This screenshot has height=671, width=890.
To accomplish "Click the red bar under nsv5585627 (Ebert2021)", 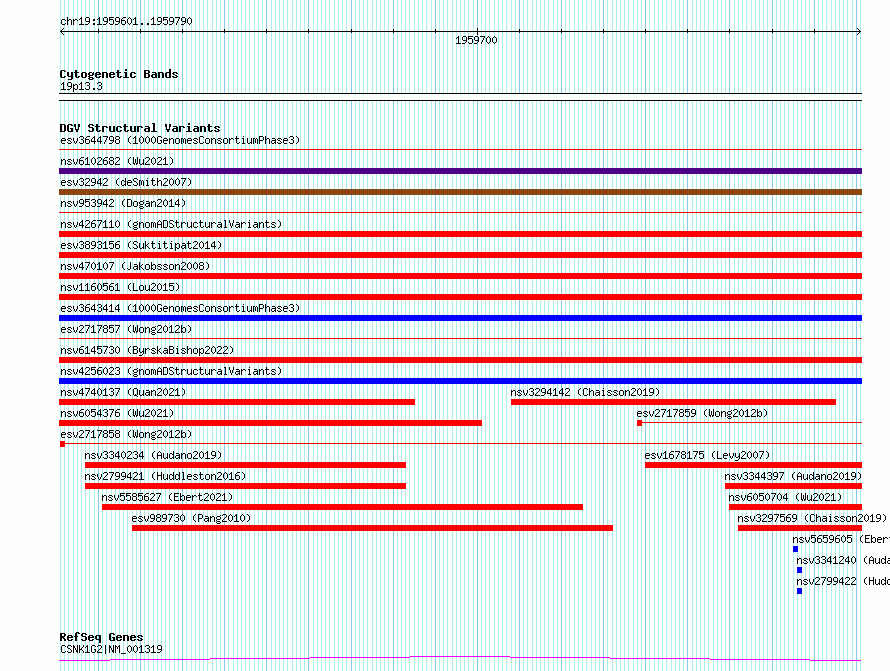I will click(x=342, y=507).
